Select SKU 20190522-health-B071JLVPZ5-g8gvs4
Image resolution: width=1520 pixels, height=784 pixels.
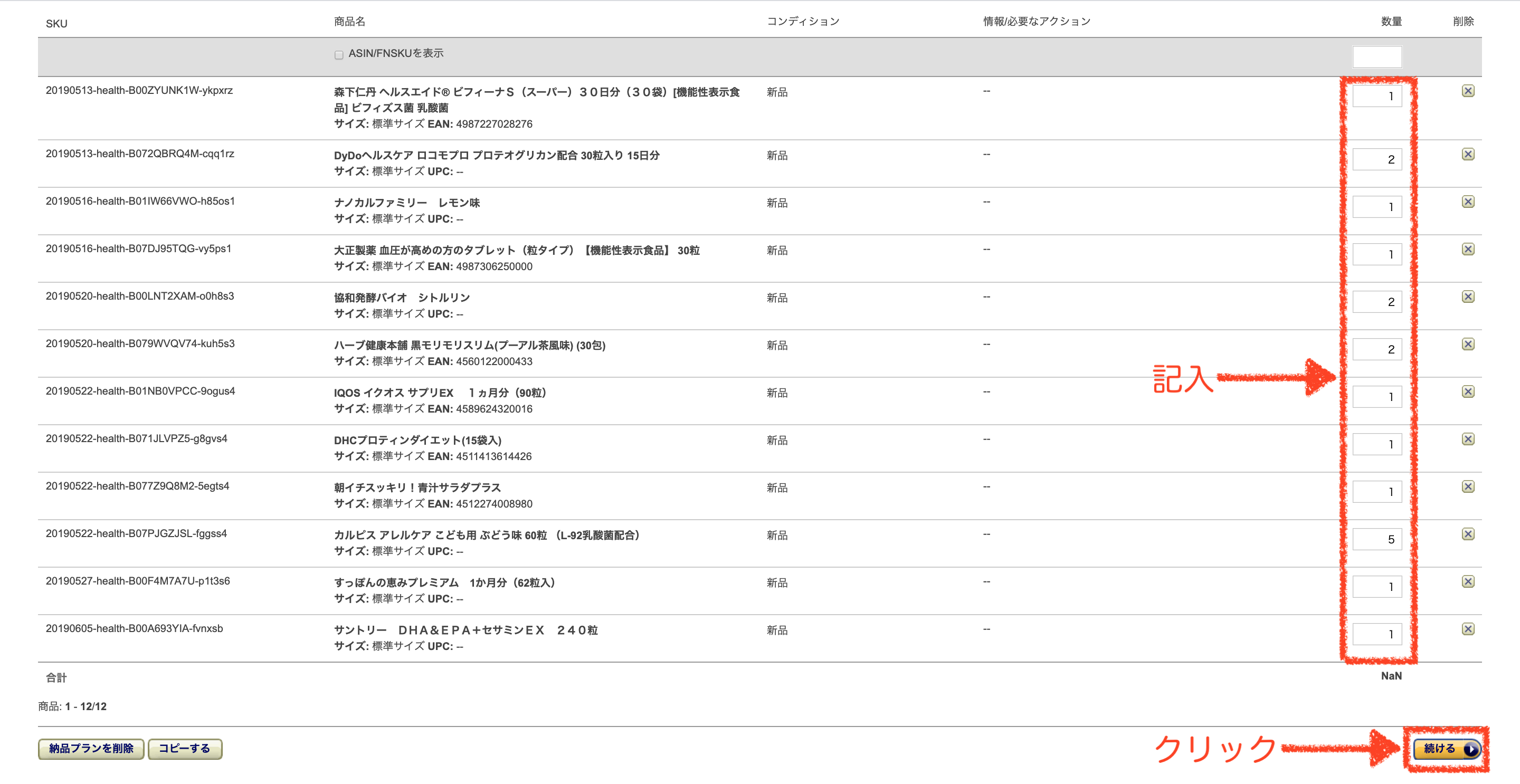pyautogui.click(x=136, y=438)
